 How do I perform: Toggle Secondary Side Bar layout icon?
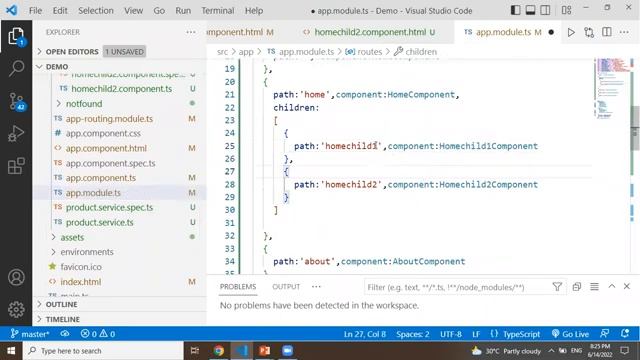tap(545, 10)
